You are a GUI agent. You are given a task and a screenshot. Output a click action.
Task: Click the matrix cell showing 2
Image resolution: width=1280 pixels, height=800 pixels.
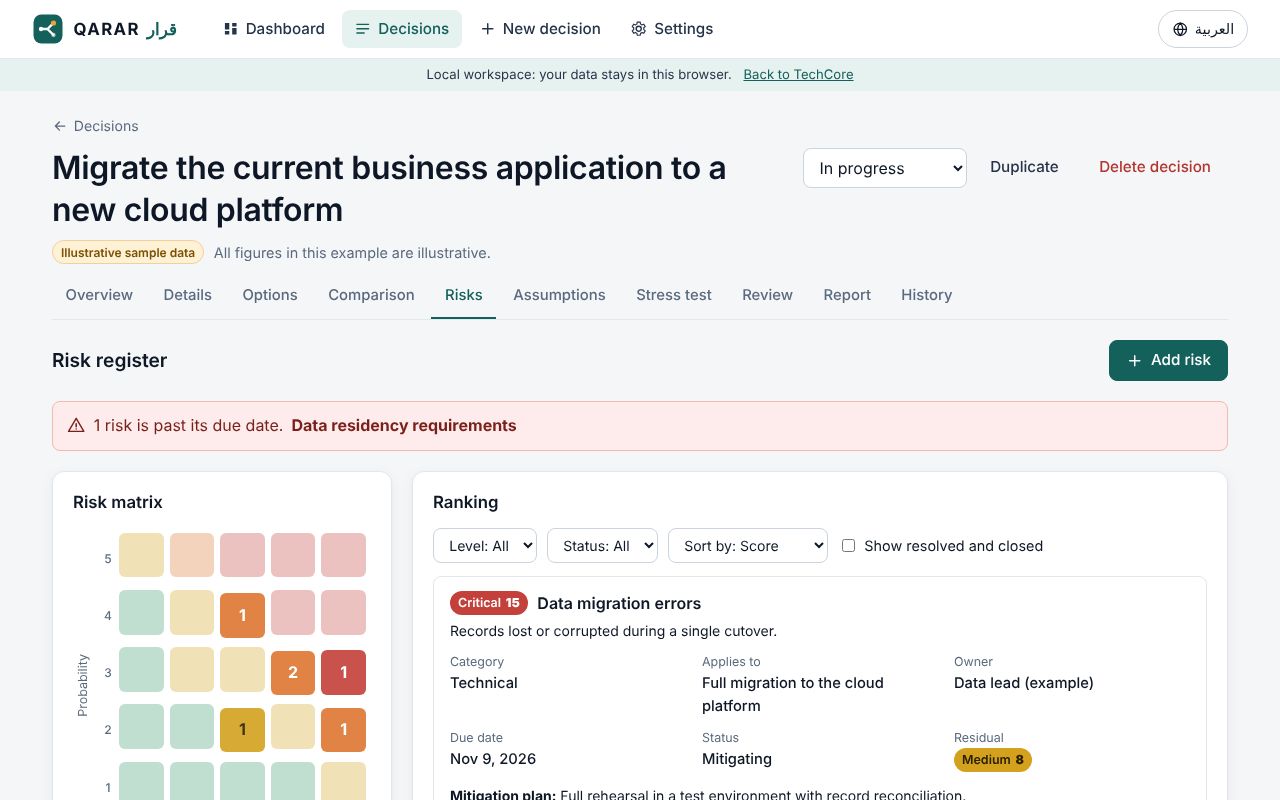pyautogui.click(x=293, y=672)
